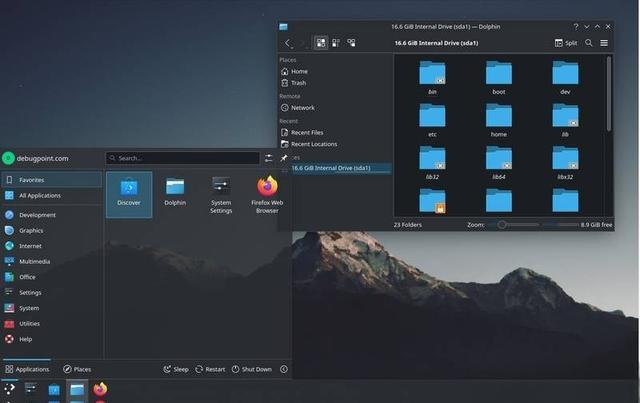Switch to Places tab in launcher
This screenshot has height=403, width=640.
77,369
